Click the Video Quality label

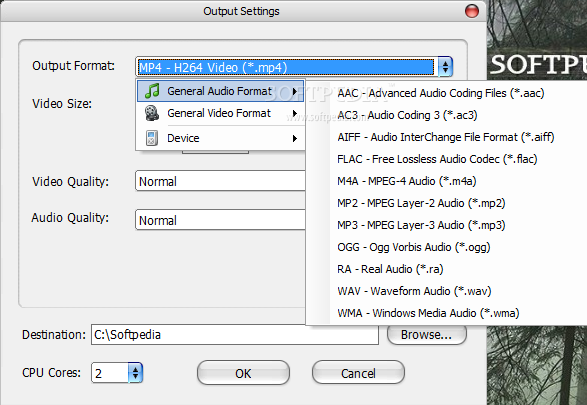[x=70, y=182]
